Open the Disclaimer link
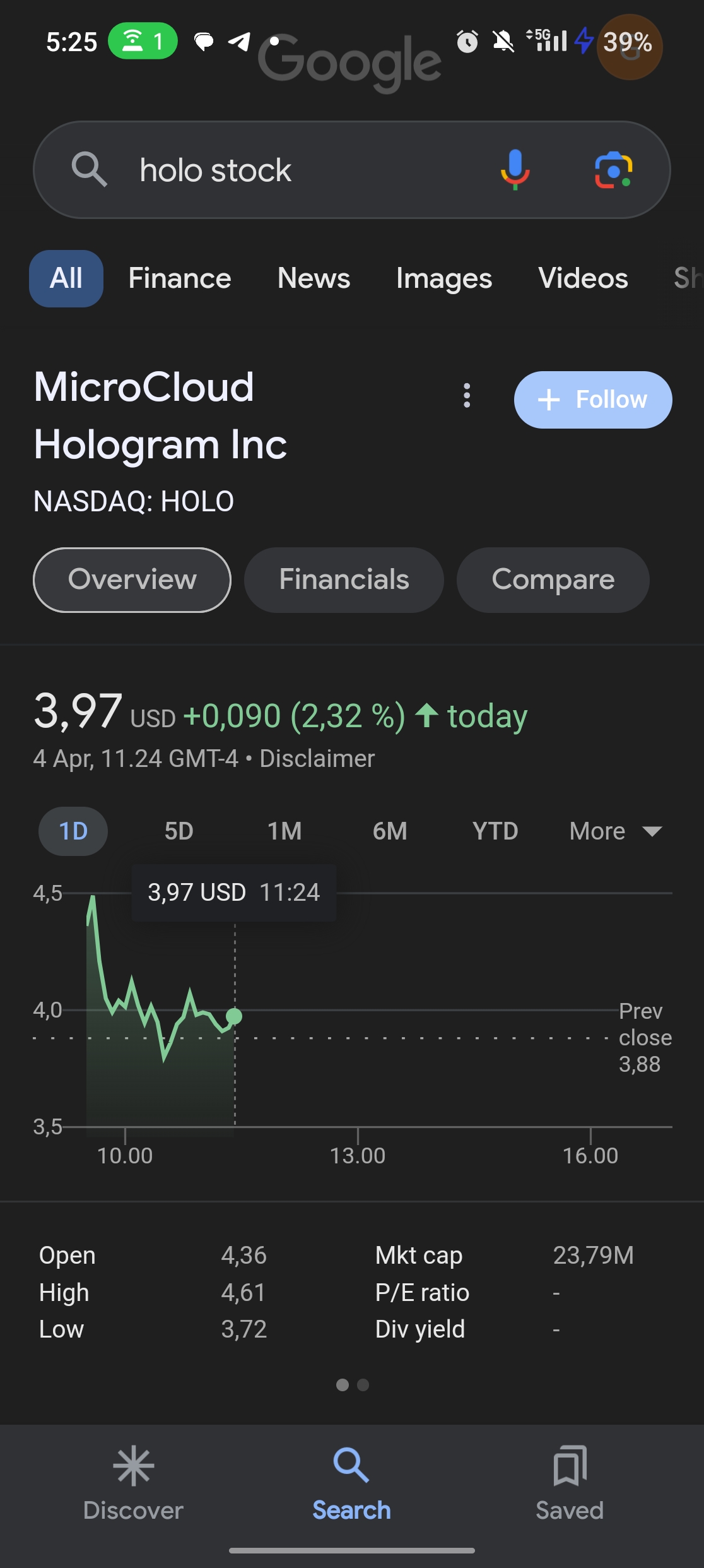The height and width of the screenshot is (1568, 704). pos(317,758)
